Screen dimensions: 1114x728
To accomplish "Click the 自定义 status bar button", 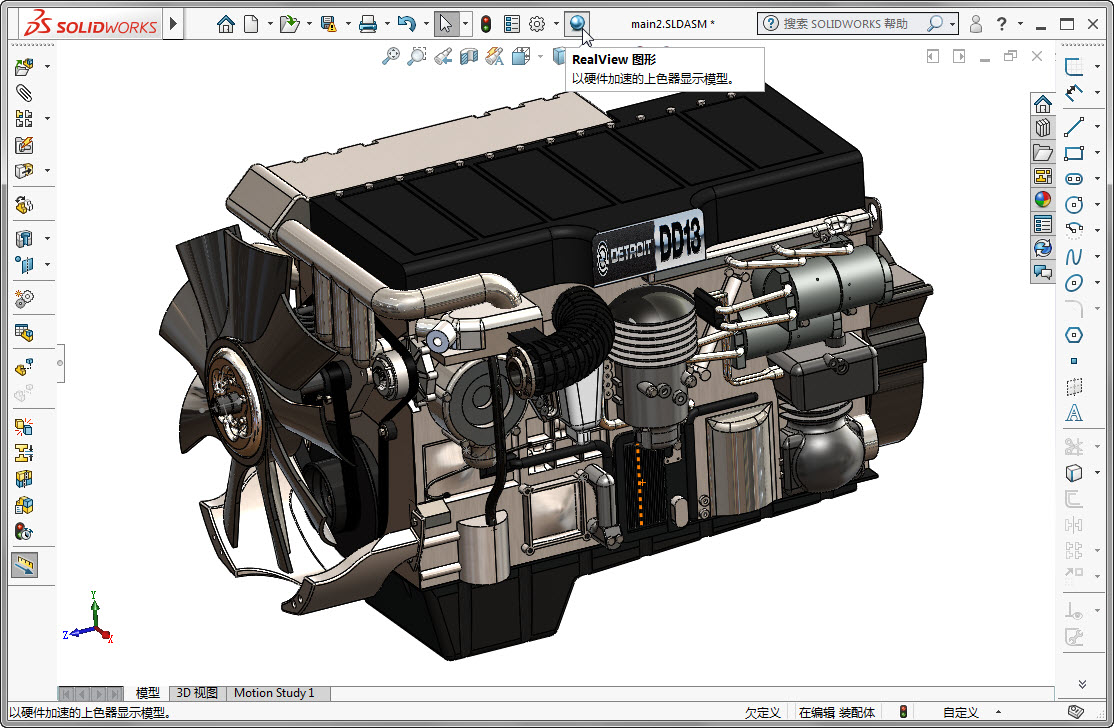I will coord(960,713).
